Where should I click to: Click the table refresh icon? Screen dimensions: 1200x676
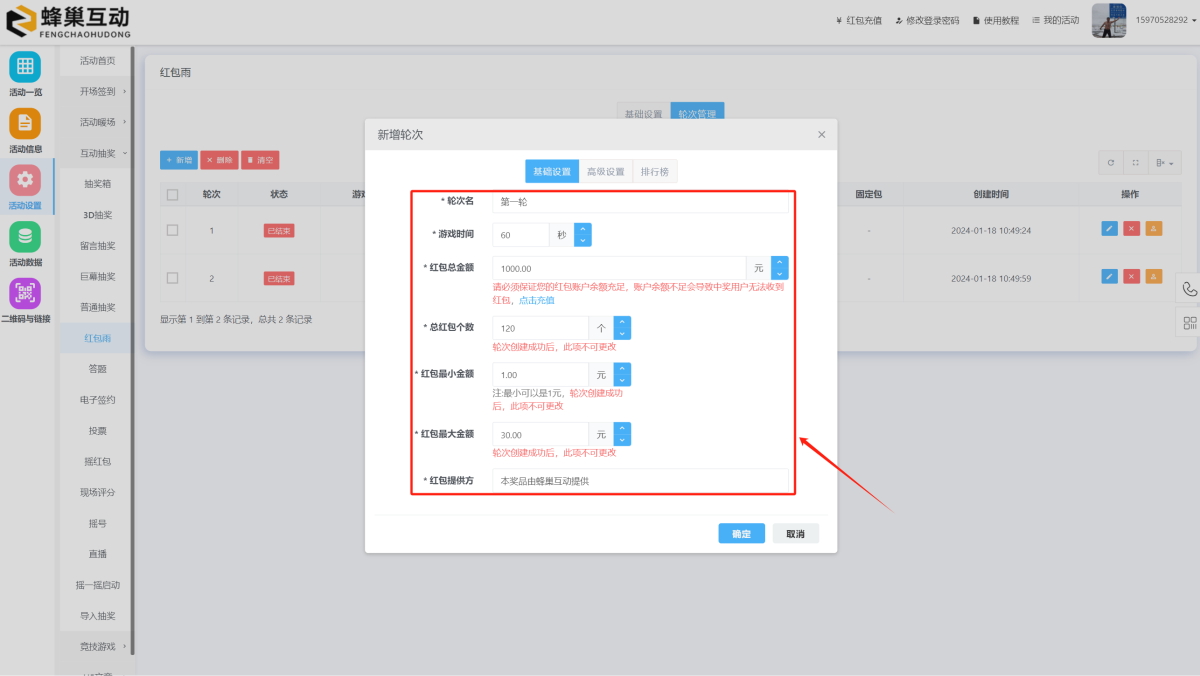(1110, 162)
